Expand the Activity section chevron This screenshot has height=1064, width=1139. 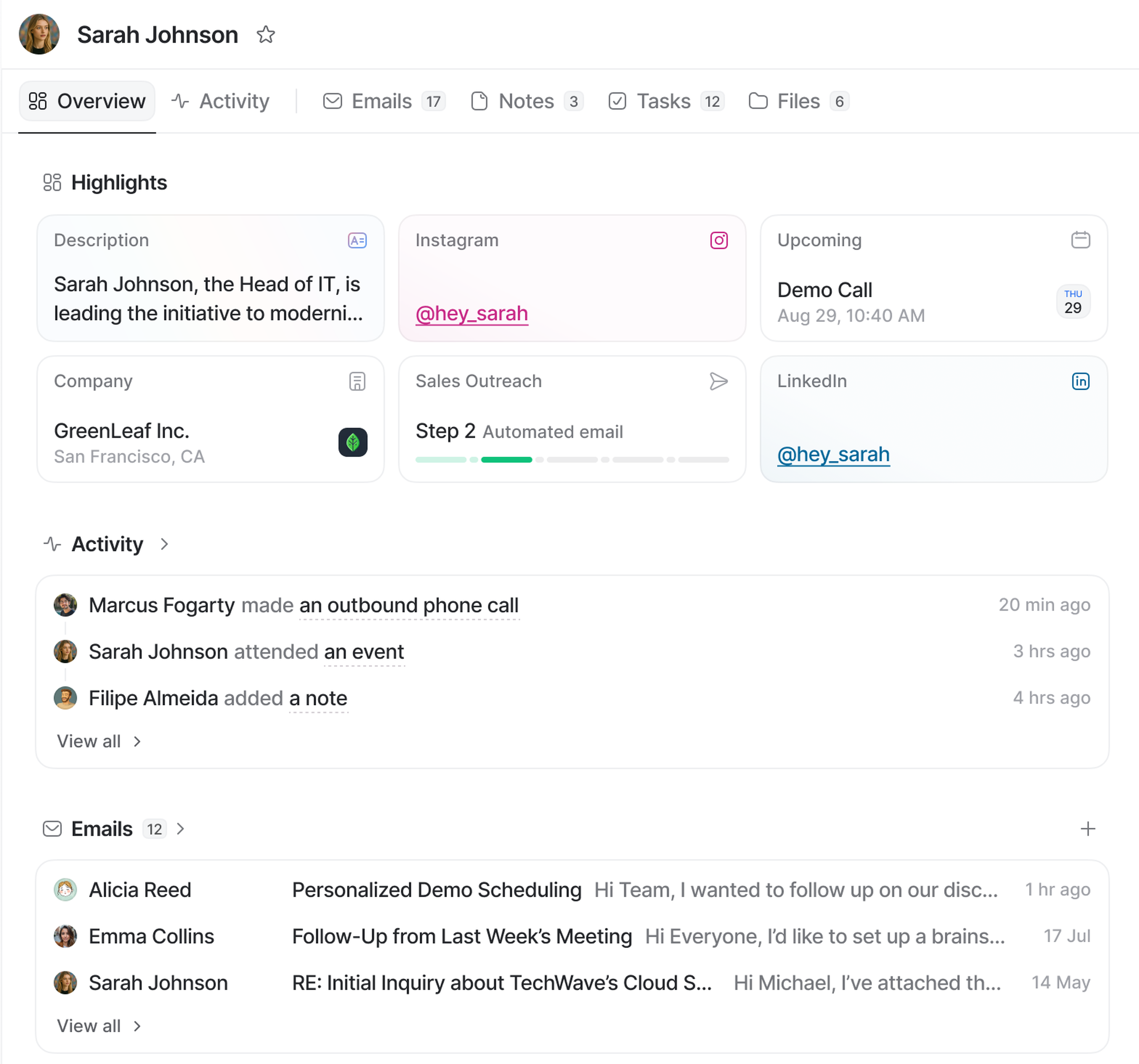coord(164,544)
